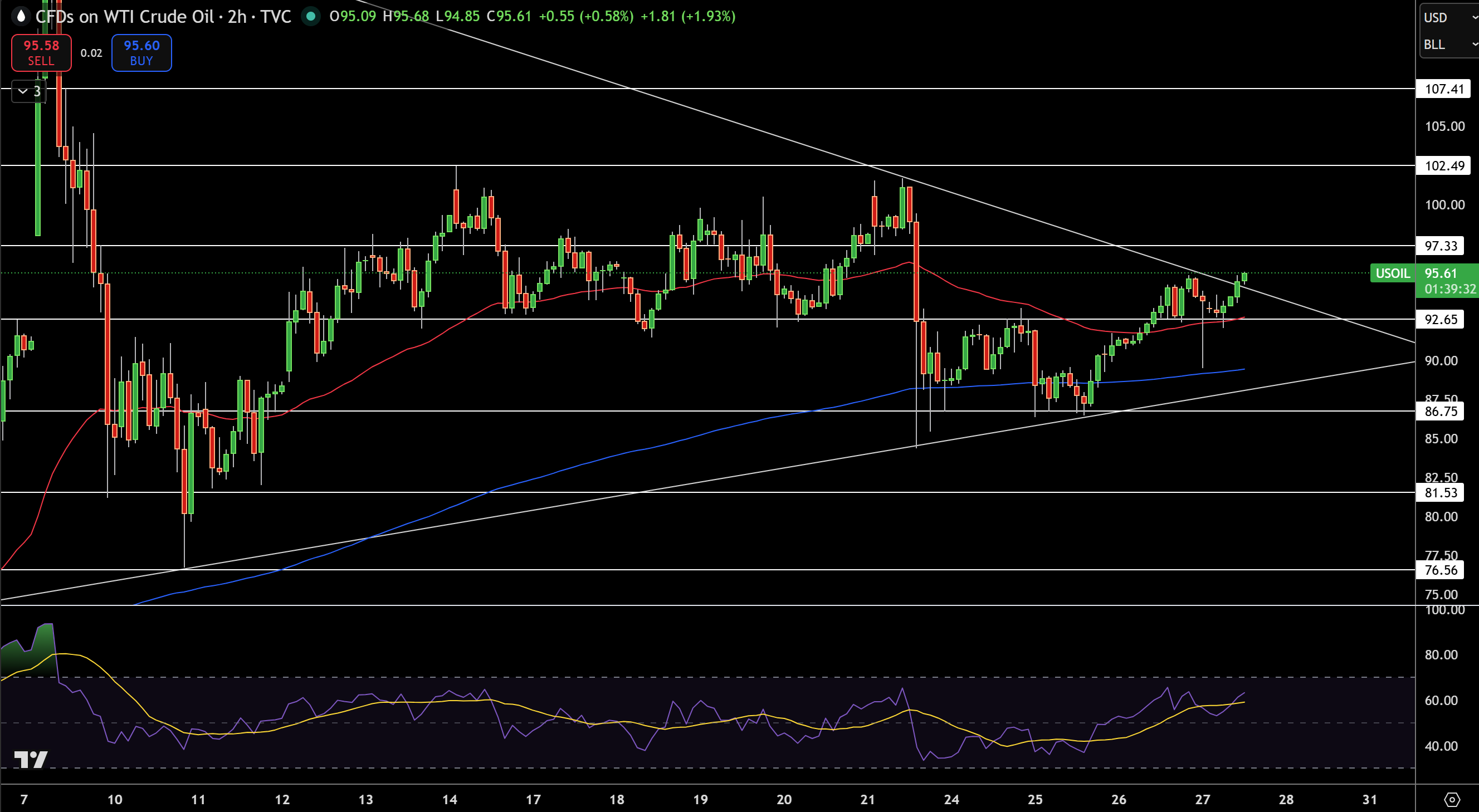Click the blue 95.60 BUY button
This screenshot has width=1479, height=812.
tap(141, 53)
